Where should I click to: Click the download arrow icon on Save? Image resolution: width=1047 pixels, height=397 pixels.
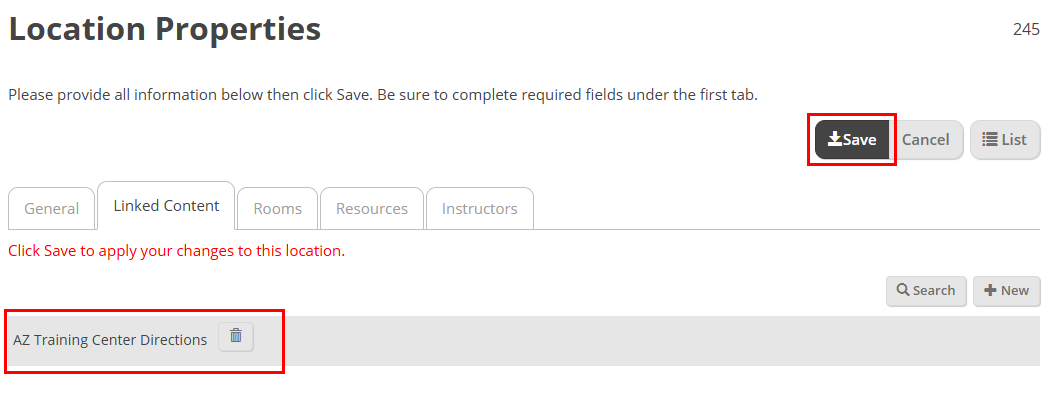835,139
